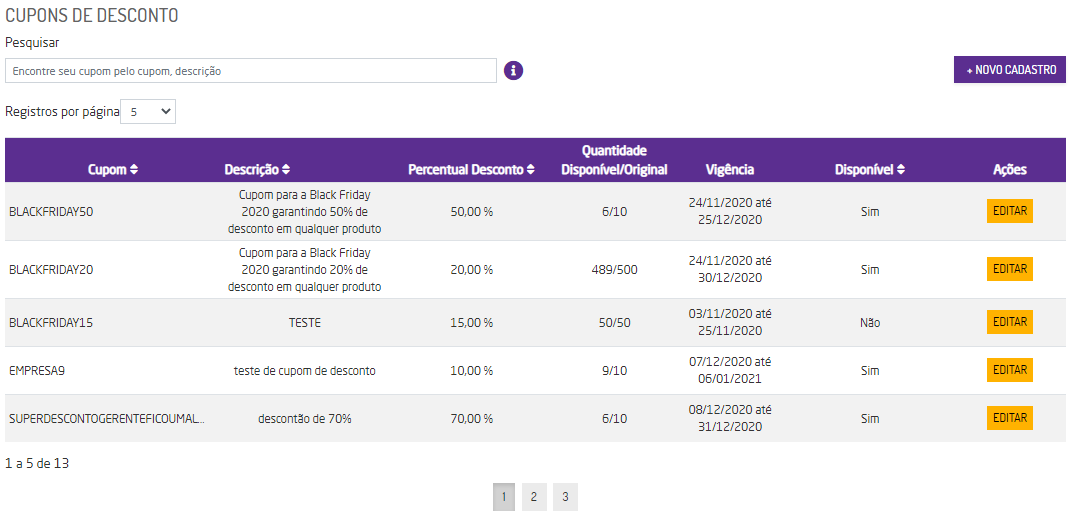The height and width of the screenshot is (516, 1072).
Task: Click the search info icon
Action: pos(514,70)
